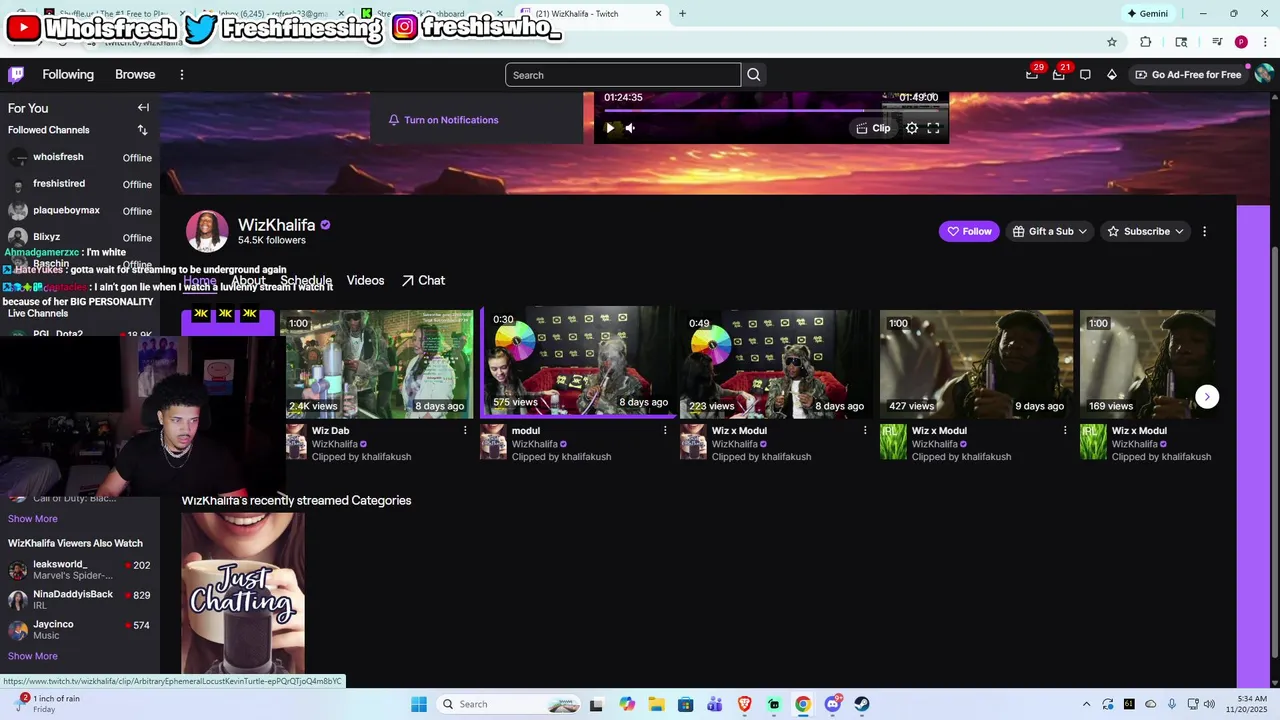1280x720 pixels.
Task: Select freshistired in followed channels
Action: pos(80,184)
